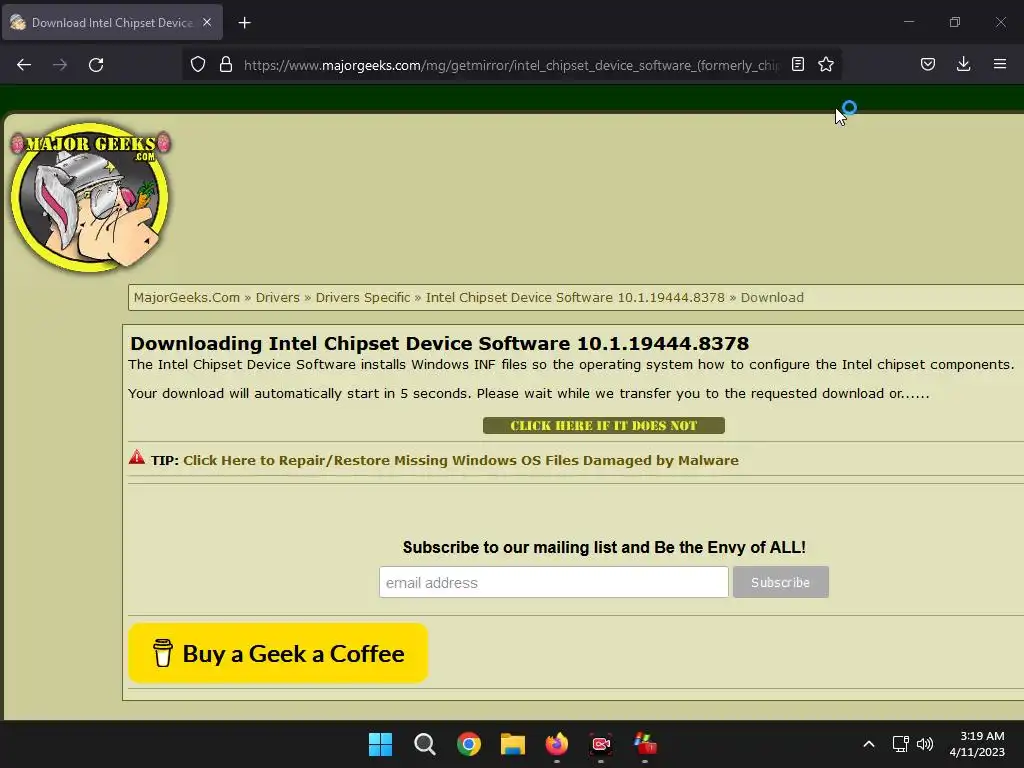The height and width of the screenshot is (768, 1024).
Task: Go back to the previous page
Action: click(24, 65)
